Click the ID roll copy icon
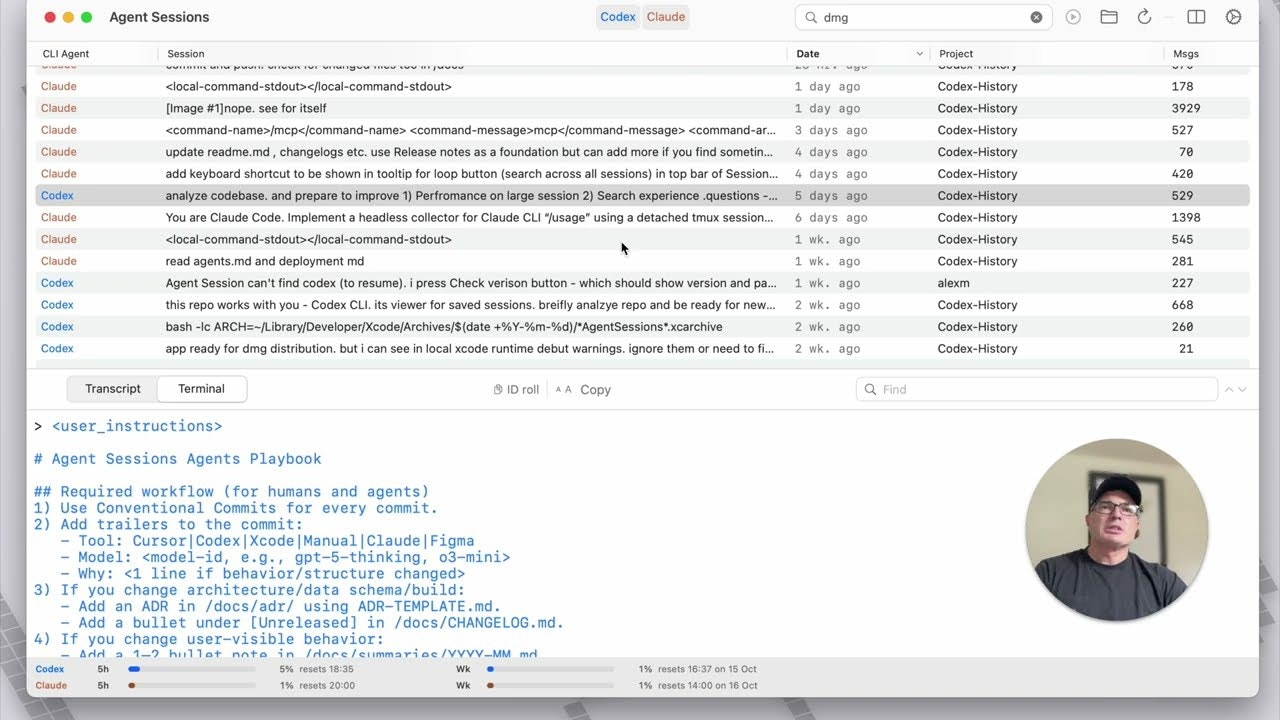The height and width of the screenshot is (720, 1280). [x=498, y=390]
